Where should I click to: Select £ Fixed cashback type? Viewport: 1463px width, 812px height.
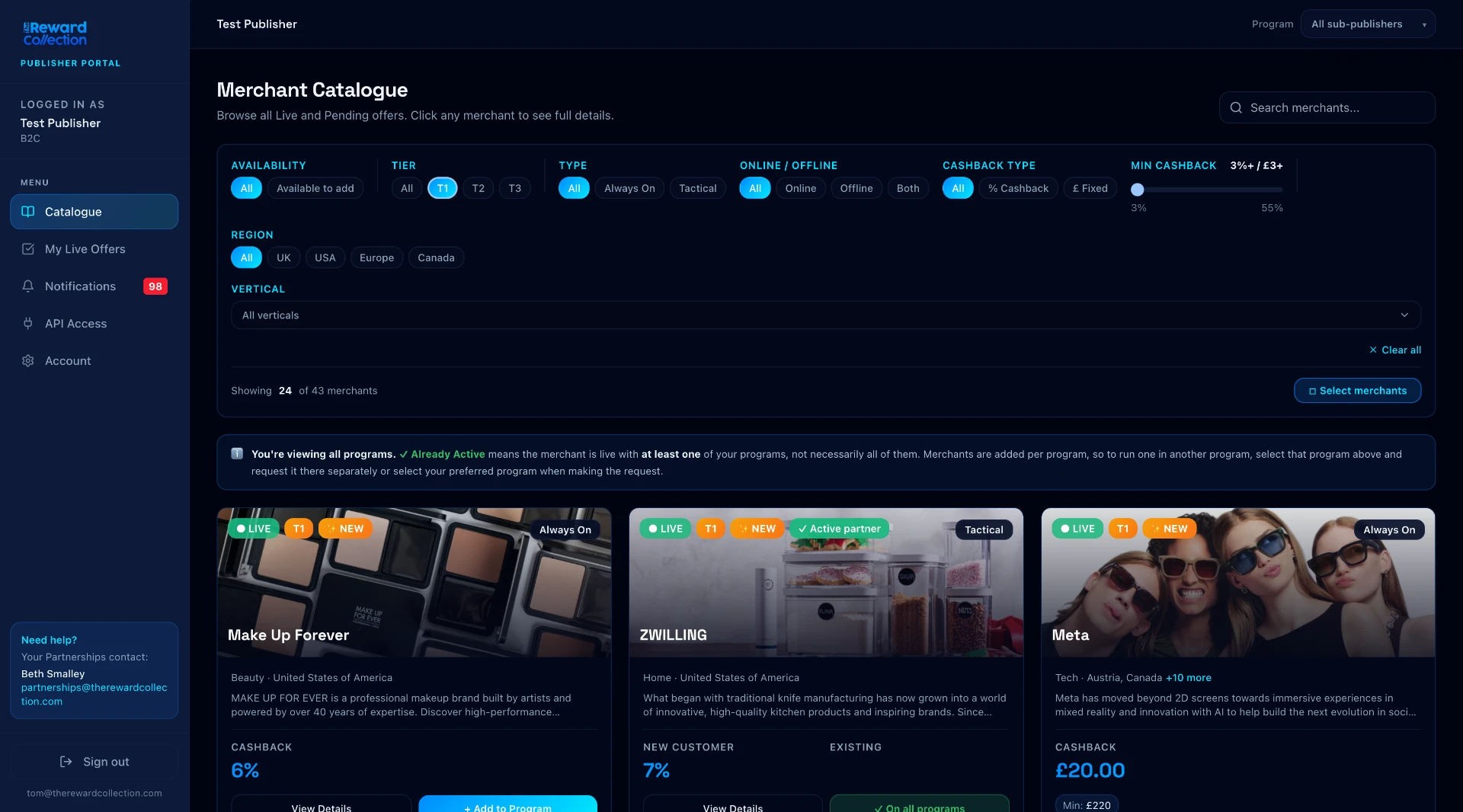pos(1090,188)
